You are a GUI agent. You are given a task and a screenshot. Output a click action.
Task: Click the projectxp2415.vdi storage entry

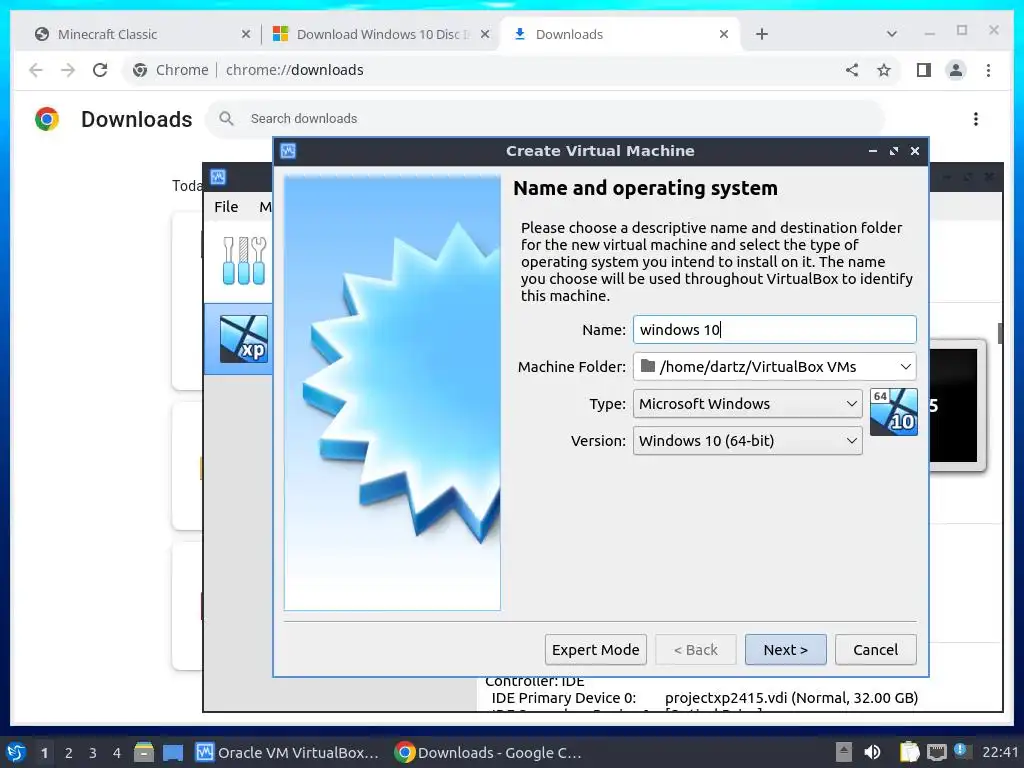[x=792, y=698]
